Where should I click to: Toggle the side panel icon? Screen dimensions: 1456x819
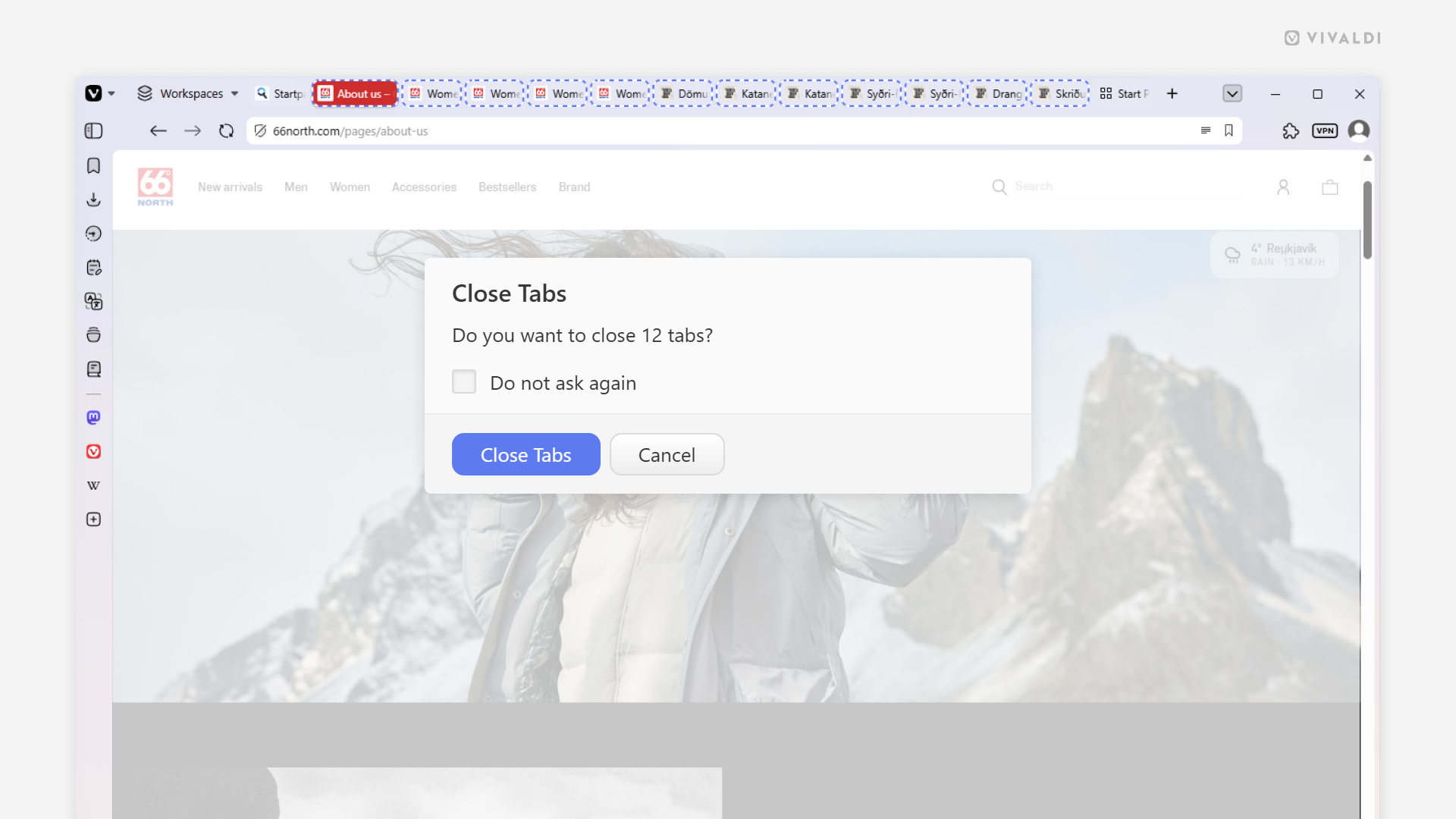click(93, 131)
